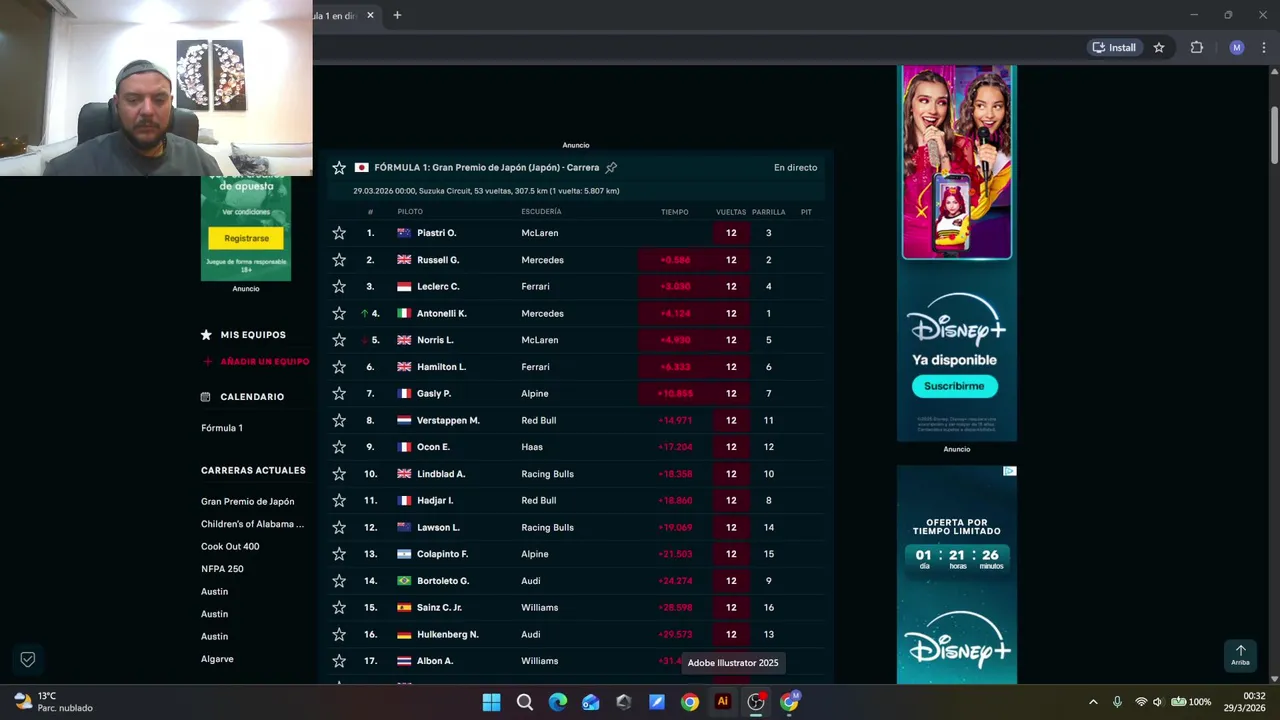Open Disney+ limited offer countdown ad
1280x720 pixels.
tap(957, 575)
